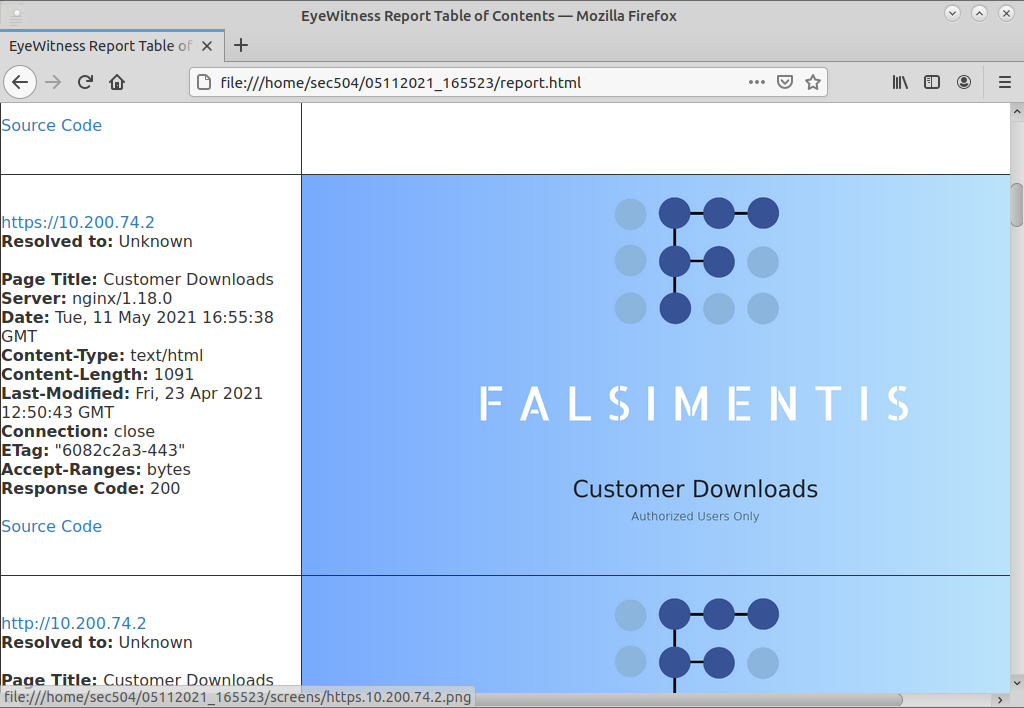Click the 'Accept-Ranges: bytes' line
Screen dimensions: 1024x708
[x=96, y=470]
